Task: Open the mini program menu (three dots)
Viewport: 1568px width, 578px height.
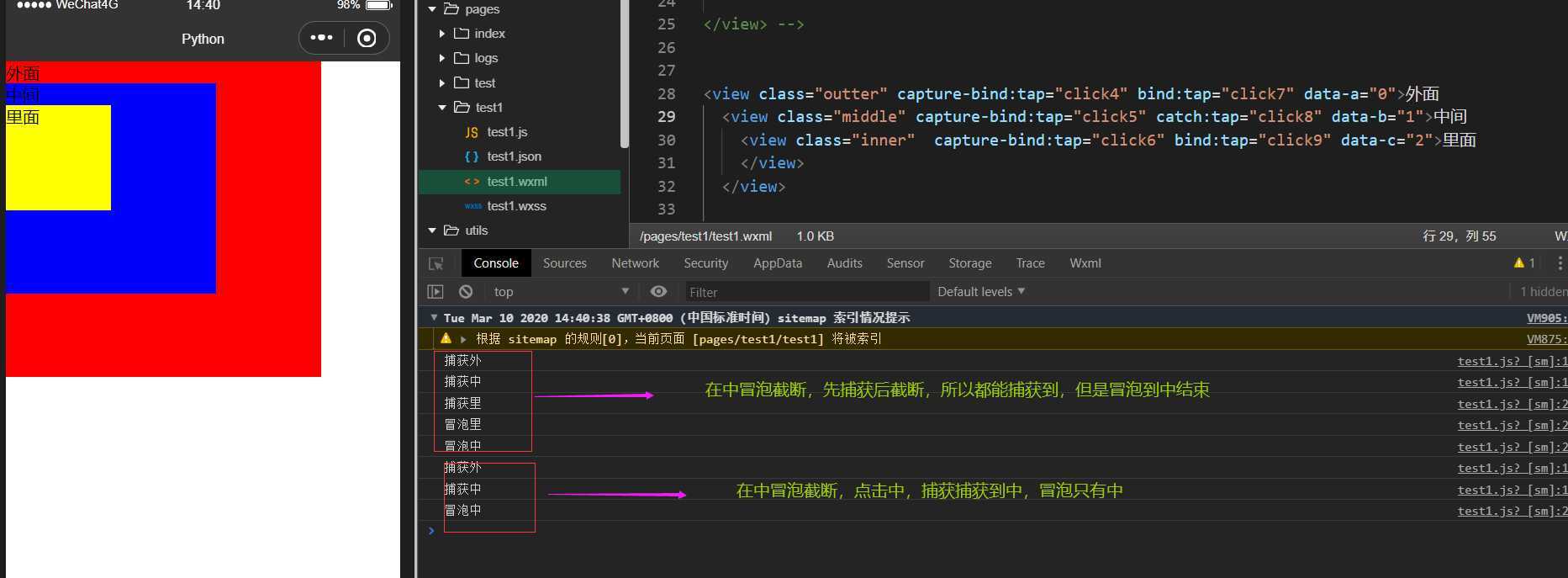Action: point(321,38)
